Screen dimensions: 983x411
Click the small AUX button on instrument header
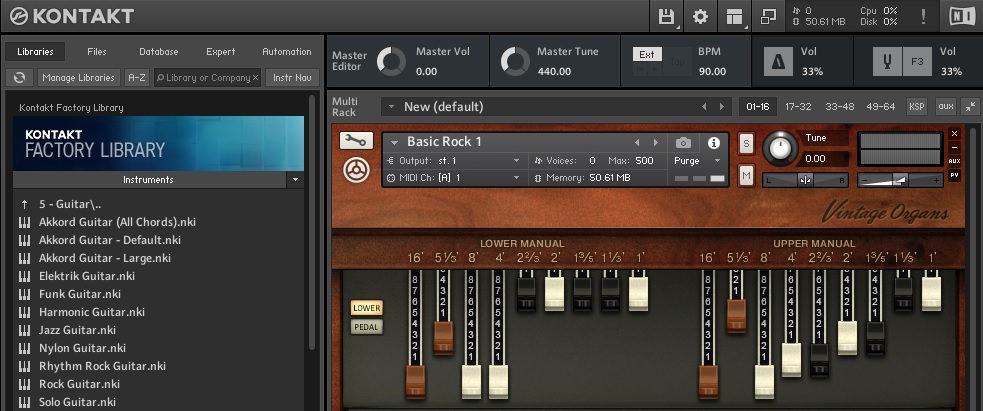954,161
